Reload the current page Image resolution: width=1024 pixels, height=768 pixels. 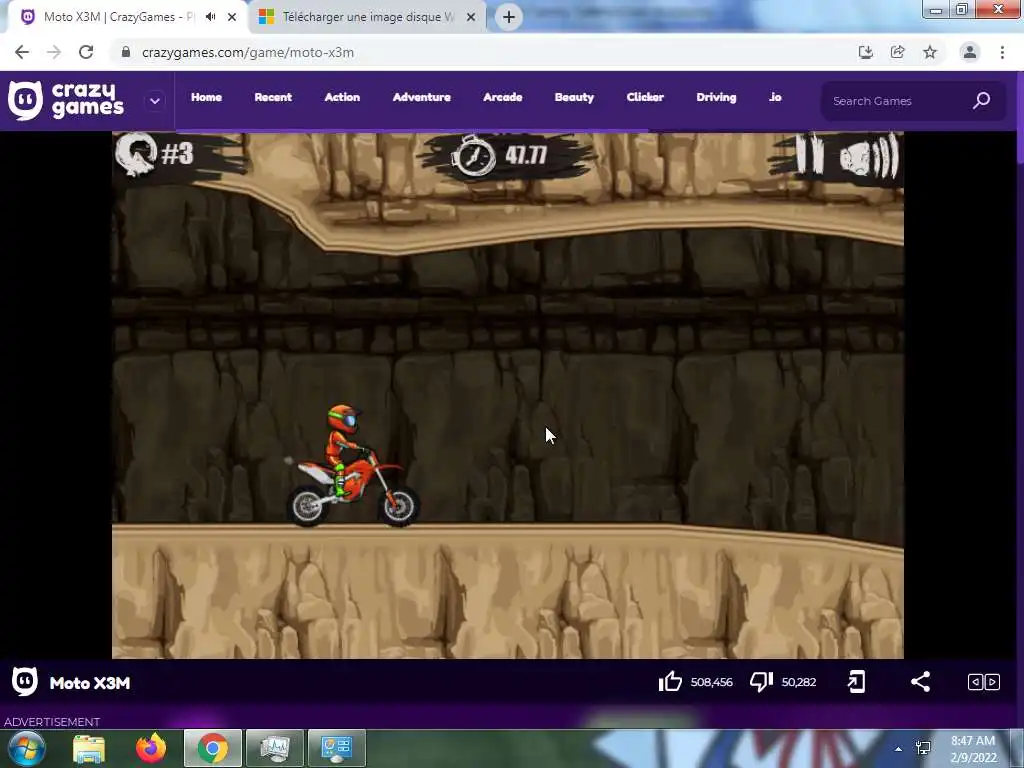click(86, 52)
